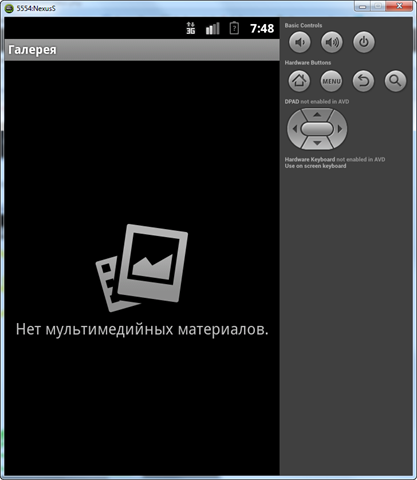417x480 pixels.
Task: Close the emulator window
Action: [x=400, y=6]
